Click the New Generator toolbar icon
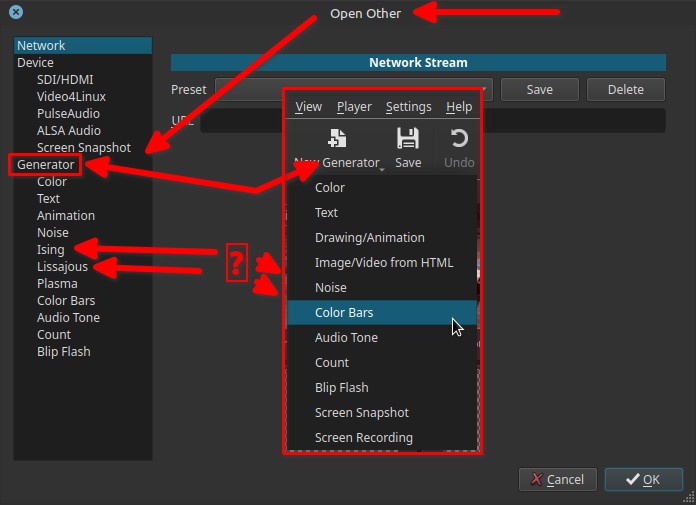The image size is (696, 505). (x=337, y=139)
